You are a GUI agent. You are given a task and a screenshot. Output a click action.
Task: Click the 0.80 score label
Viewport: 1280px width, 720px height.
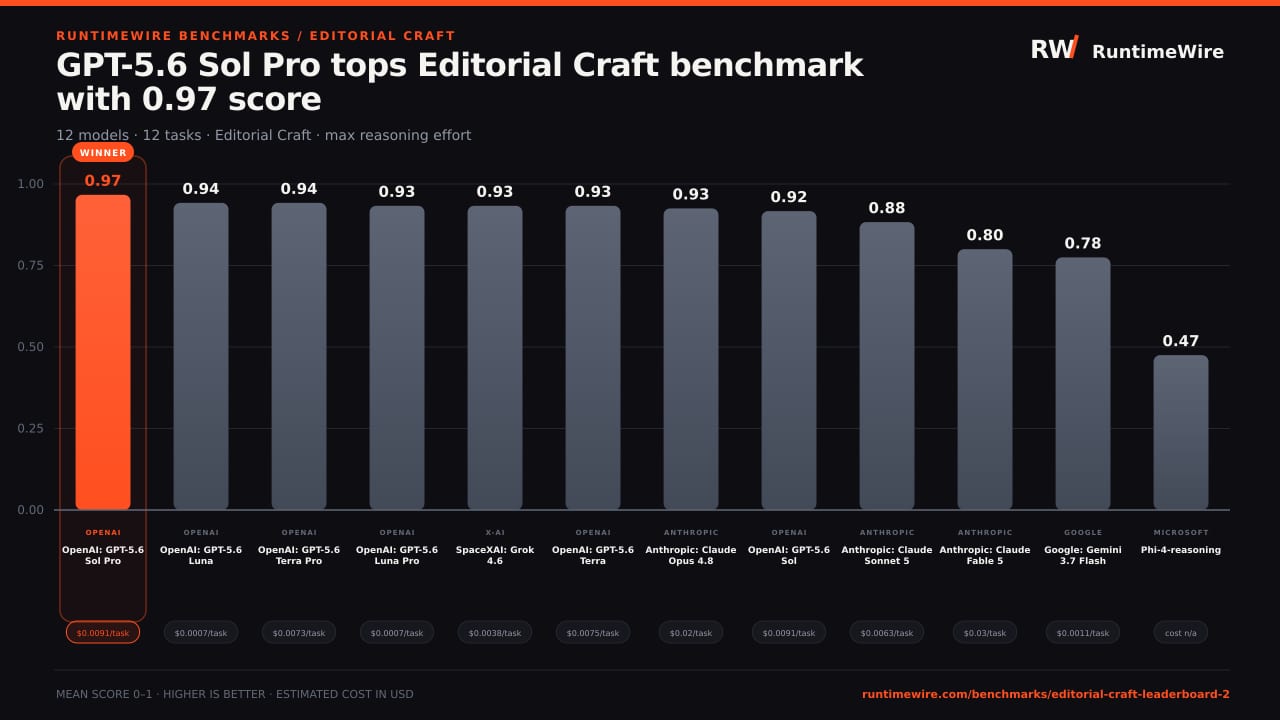coord(985,235)
